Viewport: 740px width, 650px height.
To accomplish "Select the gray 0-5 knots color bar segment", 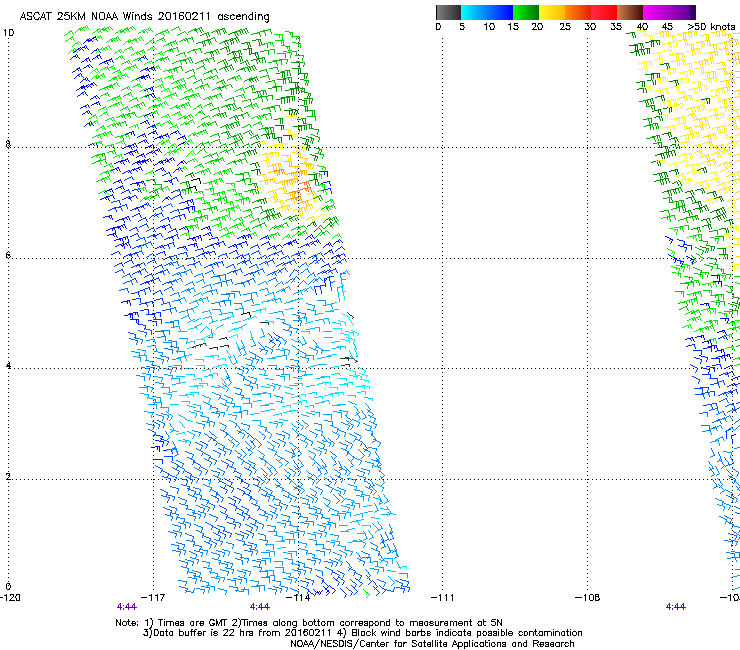I will click(x=448, y=12).
